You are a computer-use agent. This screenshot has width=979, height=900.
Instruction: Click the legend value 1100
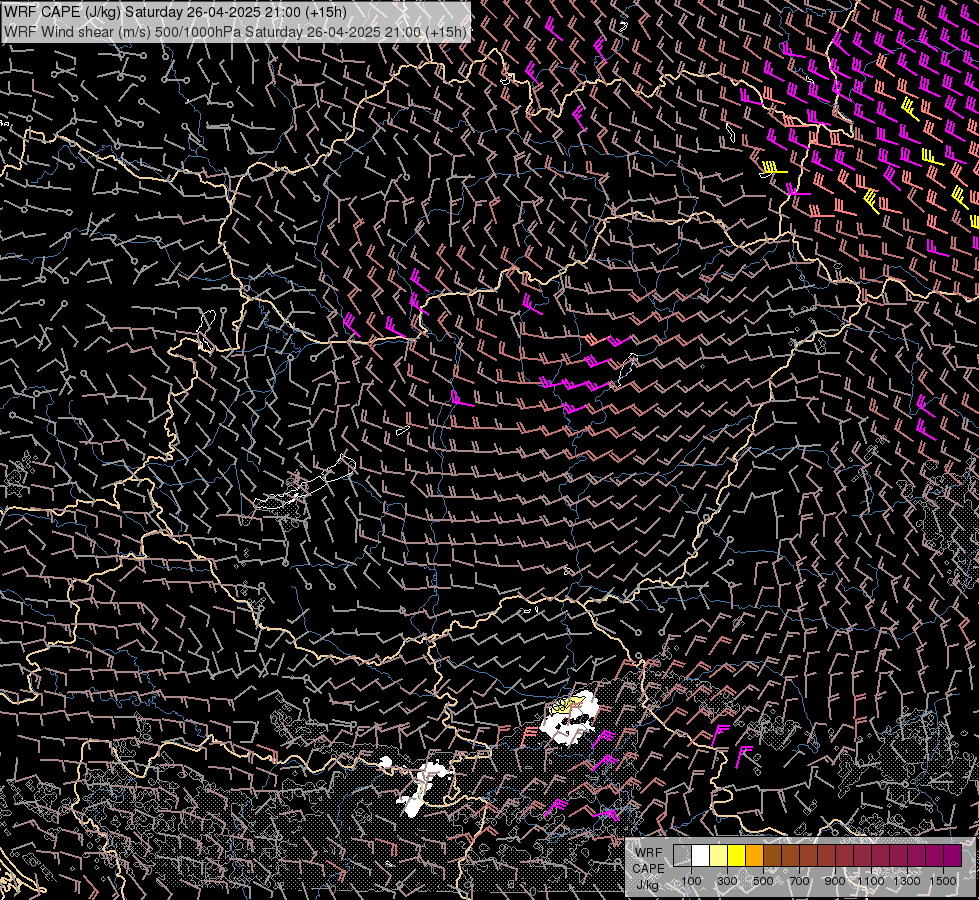870,881
